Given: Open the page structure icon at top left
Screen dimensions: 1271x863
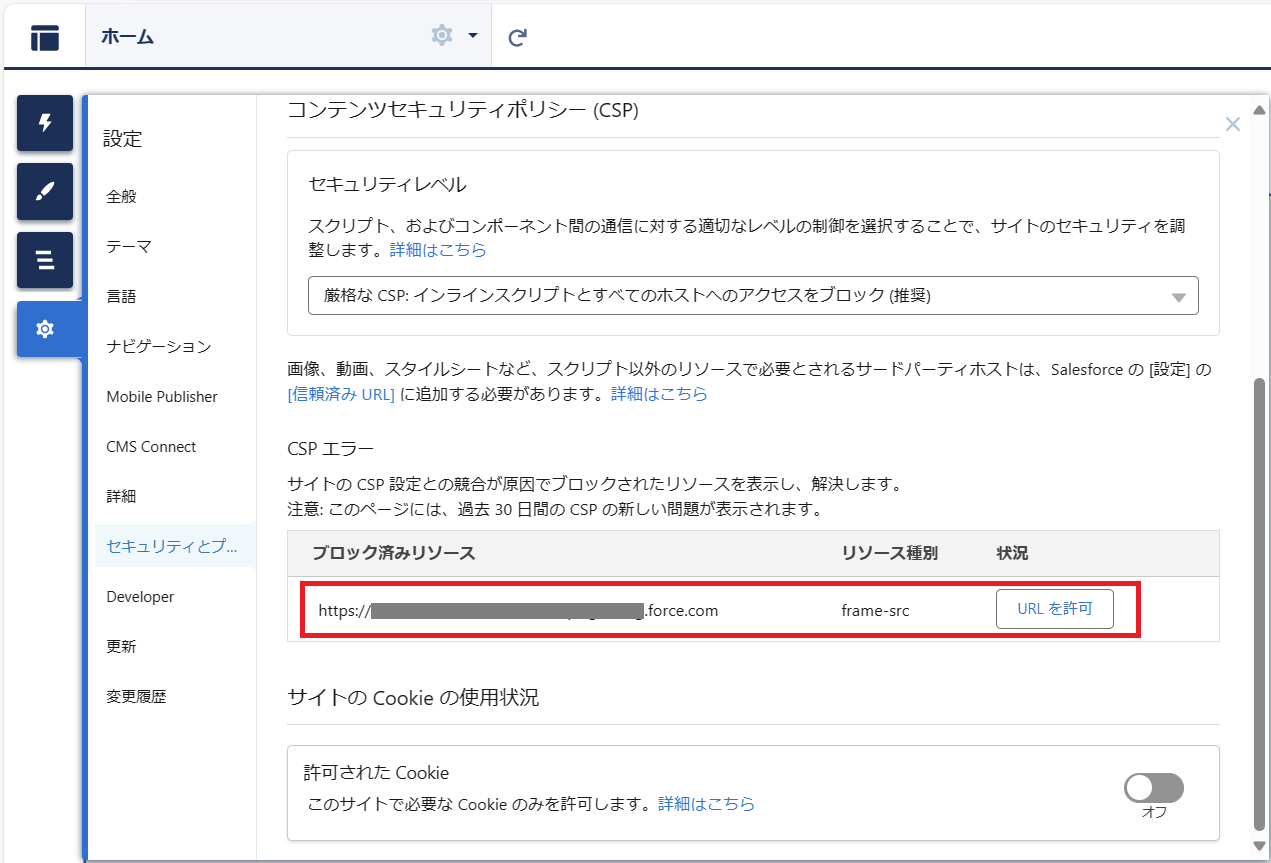Looking at the screenshot, I should point(44,38).
